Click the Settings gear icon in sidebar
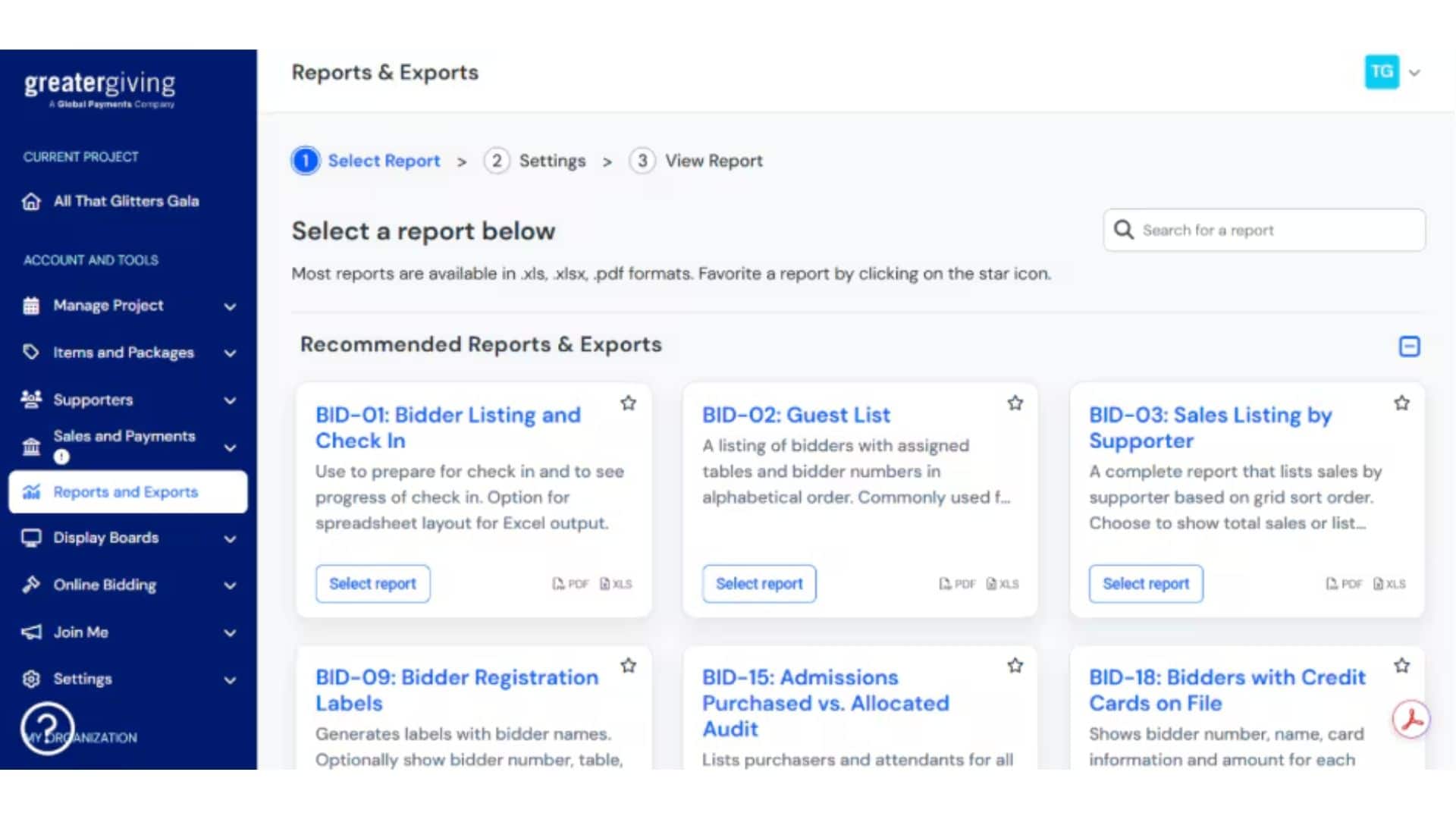The width and height of the screenshot is (1456, 819). point(31,679)
